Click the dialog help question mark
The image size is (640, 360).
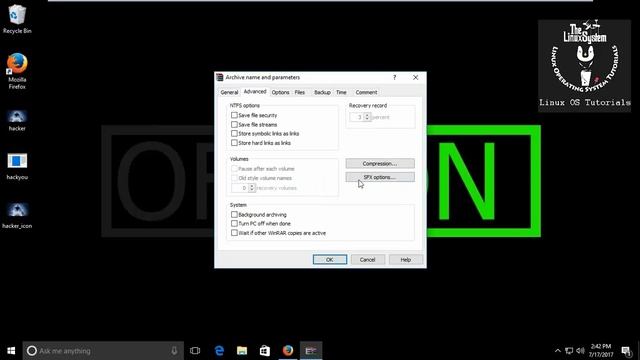[394, 78]
